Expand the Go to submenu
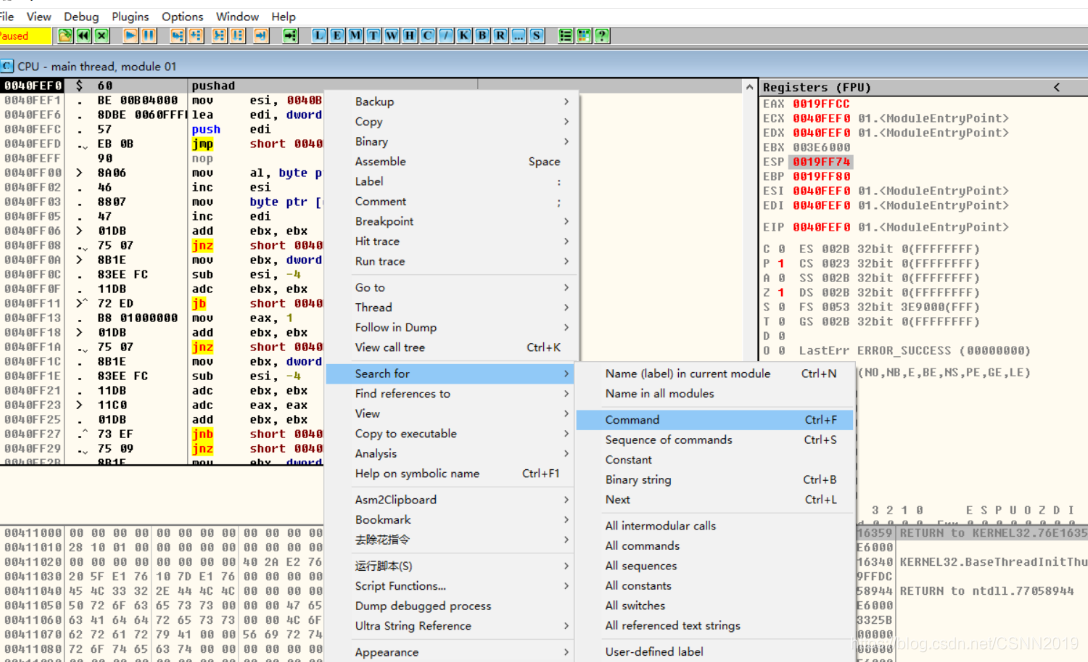This screenshot has width=1088, height=662. (452, 287)
